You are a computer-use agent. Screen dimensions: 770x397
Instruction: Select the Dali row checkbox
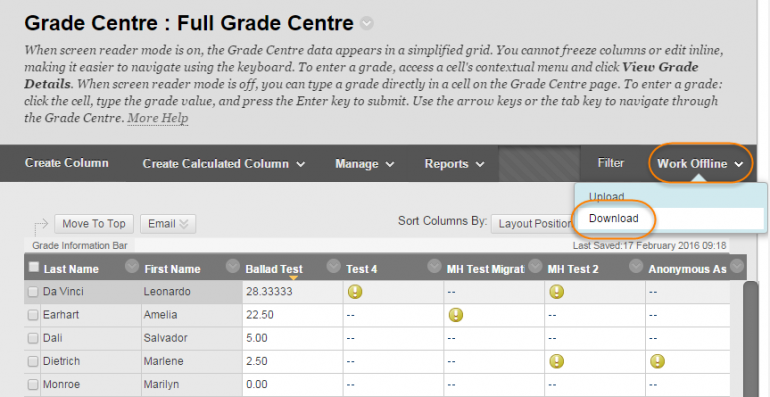pyautogui.click(x=33, y=338)
